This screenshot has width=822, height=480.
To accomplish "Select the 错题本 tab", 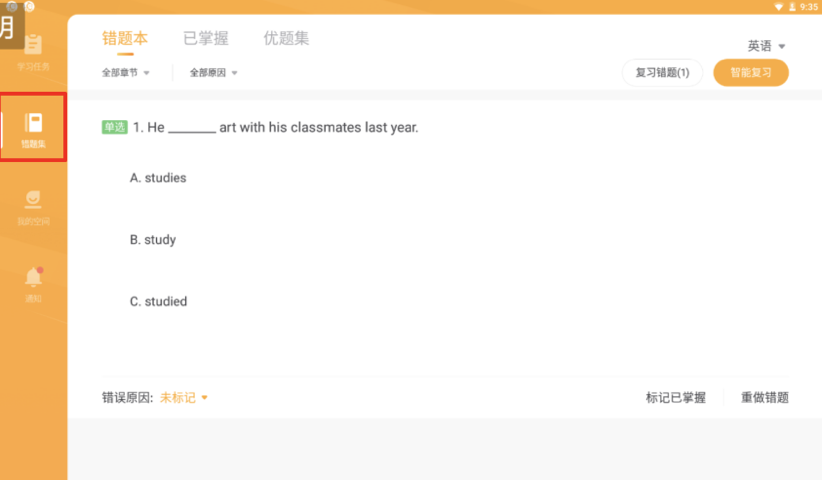I will (x=125, y=39).
